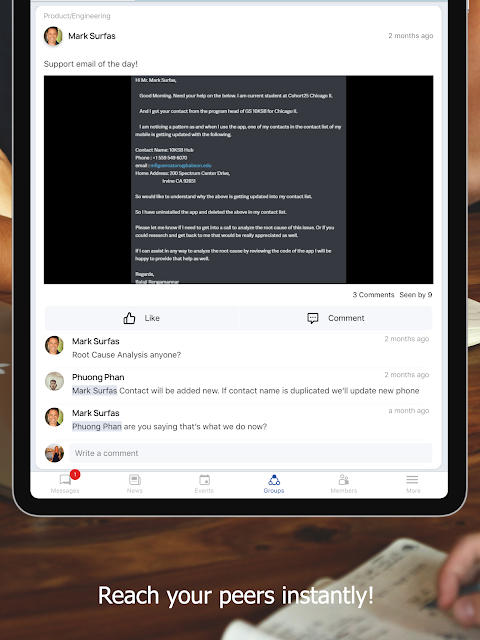
Task: Tap the speech bubble Comment icon
Action: 313,318
